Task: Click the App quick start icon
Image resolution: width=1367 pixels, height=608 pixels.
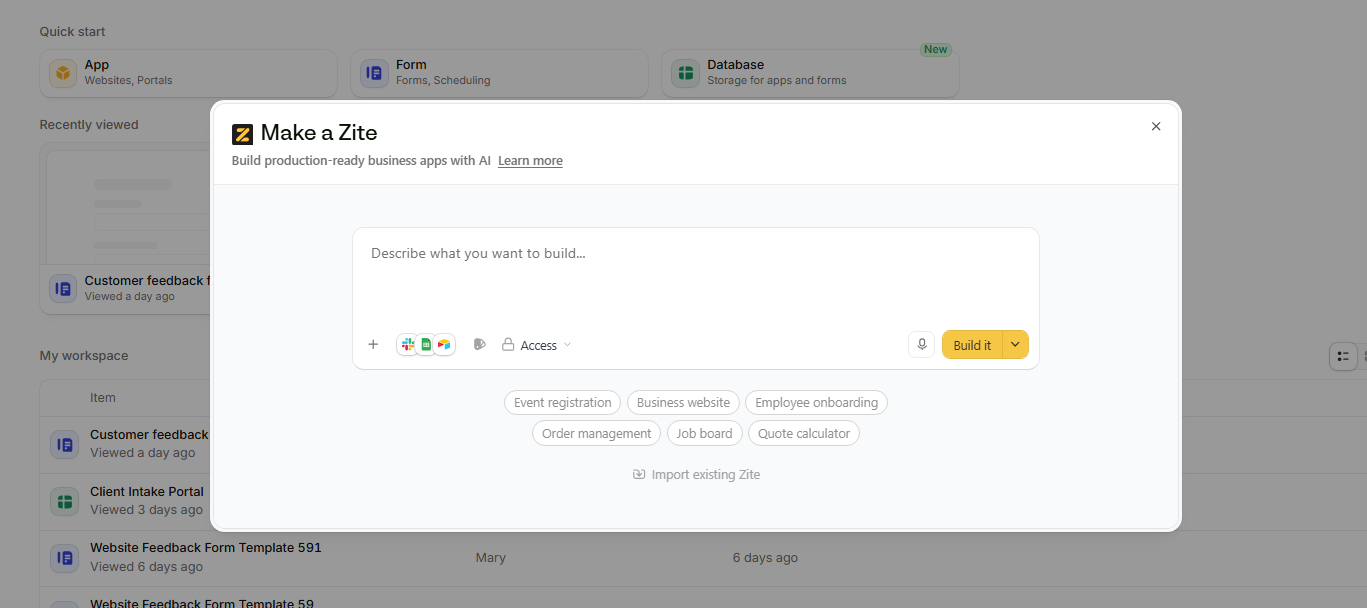Action: point(63,73)
